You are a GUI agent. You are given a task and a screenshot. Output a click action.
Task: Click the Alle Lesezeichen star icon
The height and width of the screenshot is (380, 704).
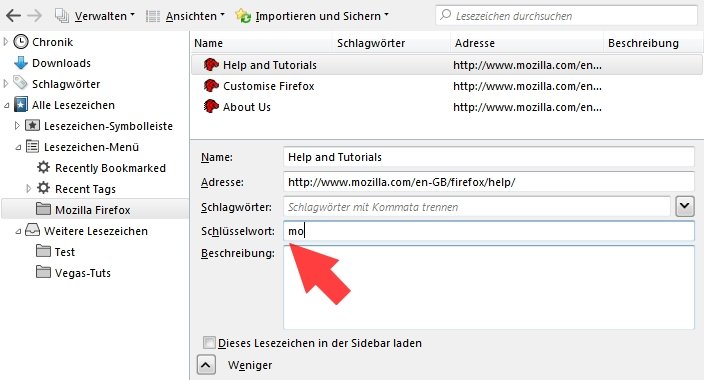[21, 104]
